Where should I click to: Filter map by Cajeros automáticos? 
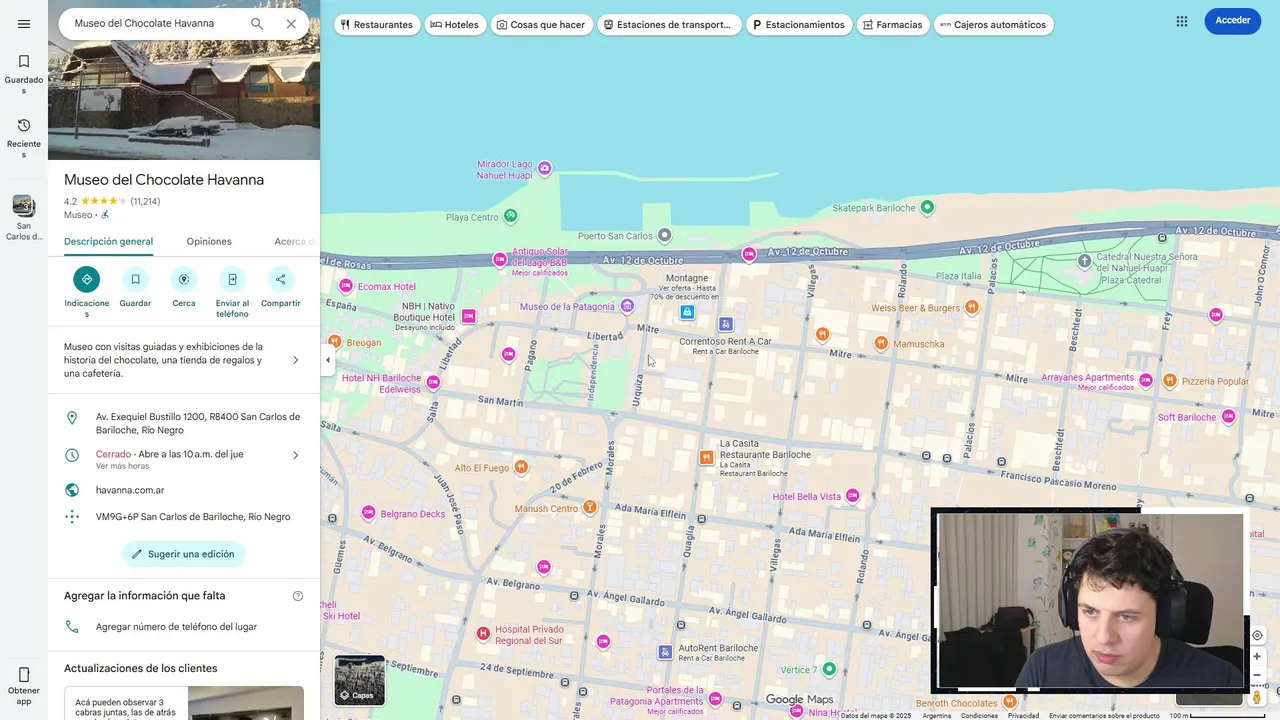pyautogui.click(x=993, y=24)
